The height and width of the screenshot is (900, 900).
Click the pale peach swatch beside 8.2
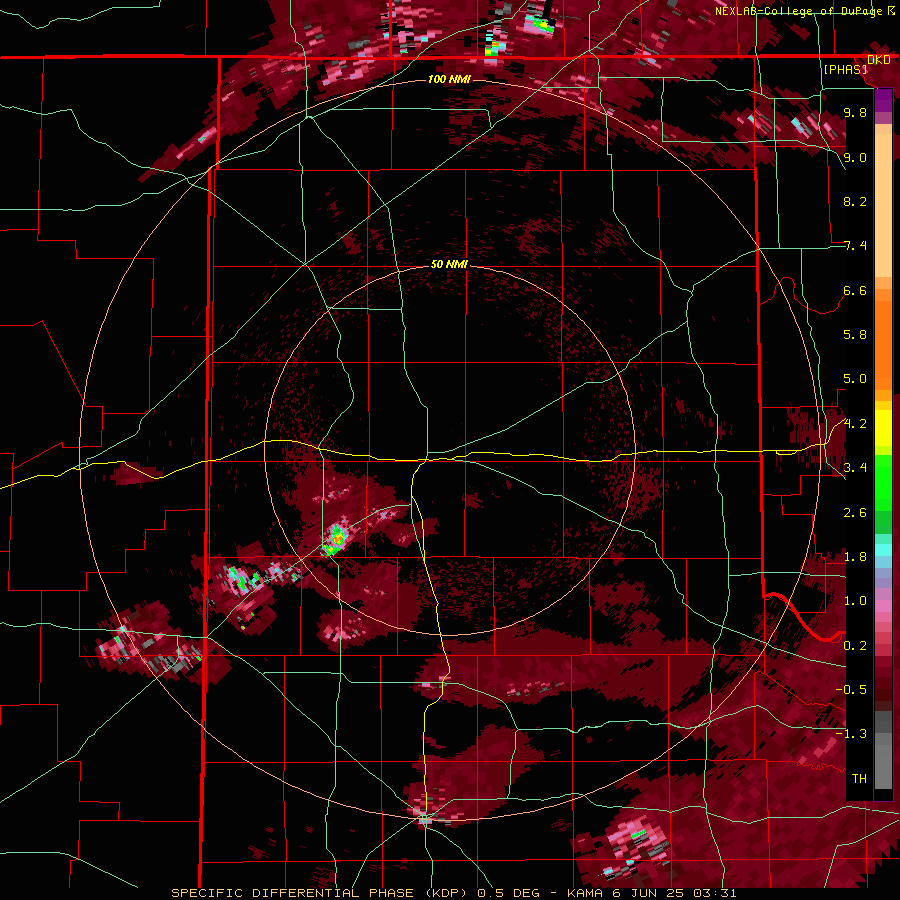(883, 207)
